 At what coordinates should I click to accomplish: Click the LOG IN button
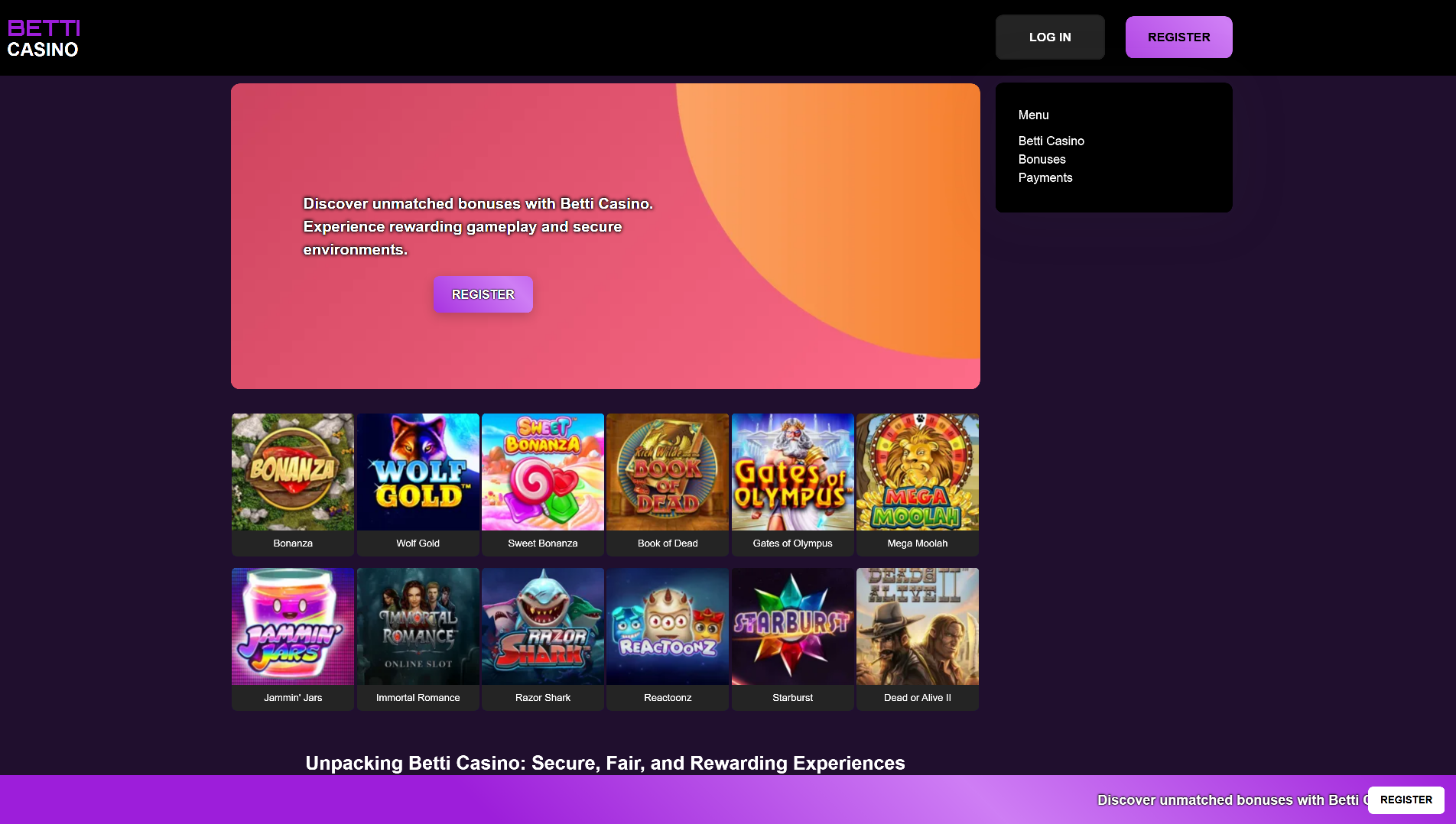pyautogui.click(x=1050, y=37)
